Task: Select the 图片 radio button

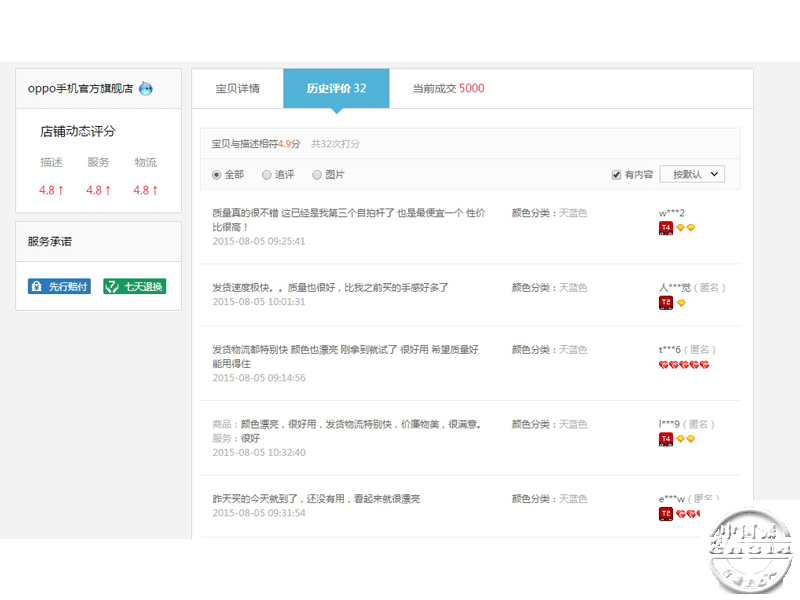Action: pos(317,175)
